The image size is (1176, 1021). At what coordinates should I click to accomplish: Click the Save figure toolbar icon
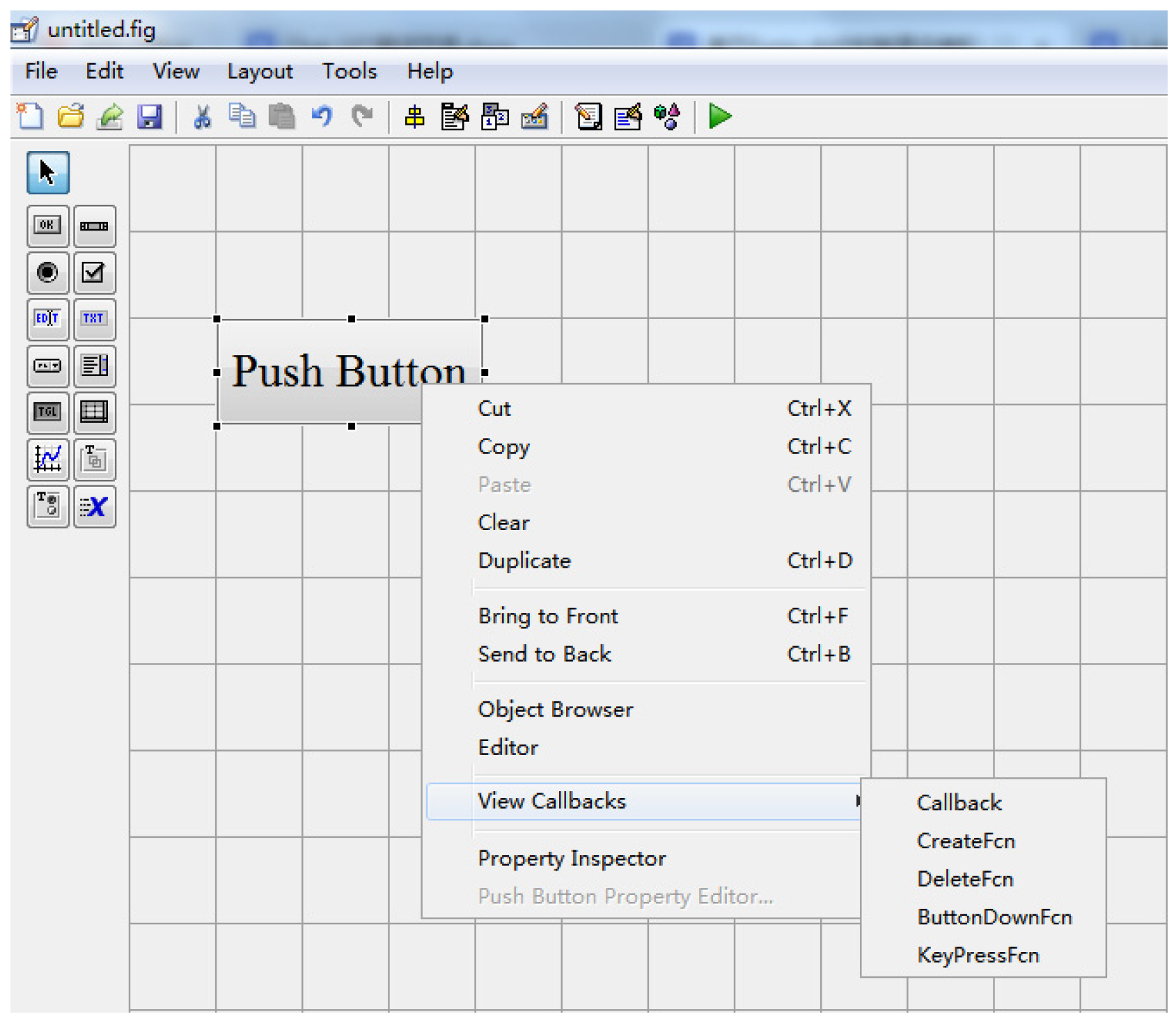149,117
